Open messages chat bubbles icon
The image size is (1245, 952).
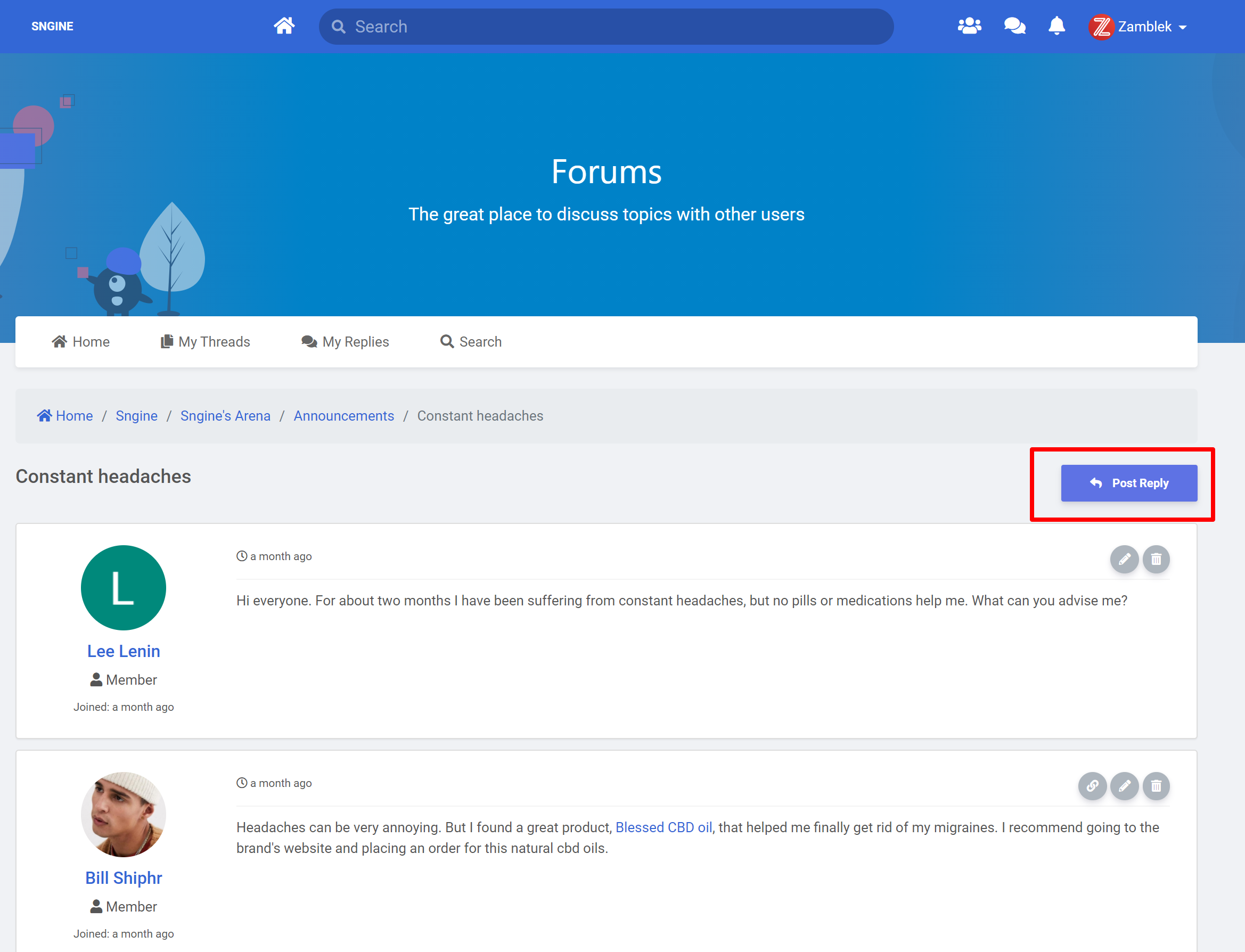(1014, 26)
